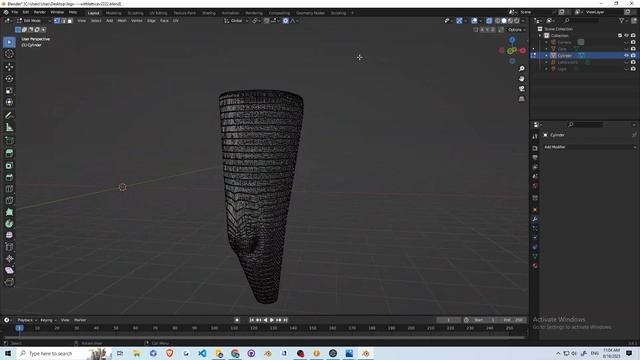The height and width of the screenshot is (360, 640).
Task: Open the File menu
Action: click(14, 12)
